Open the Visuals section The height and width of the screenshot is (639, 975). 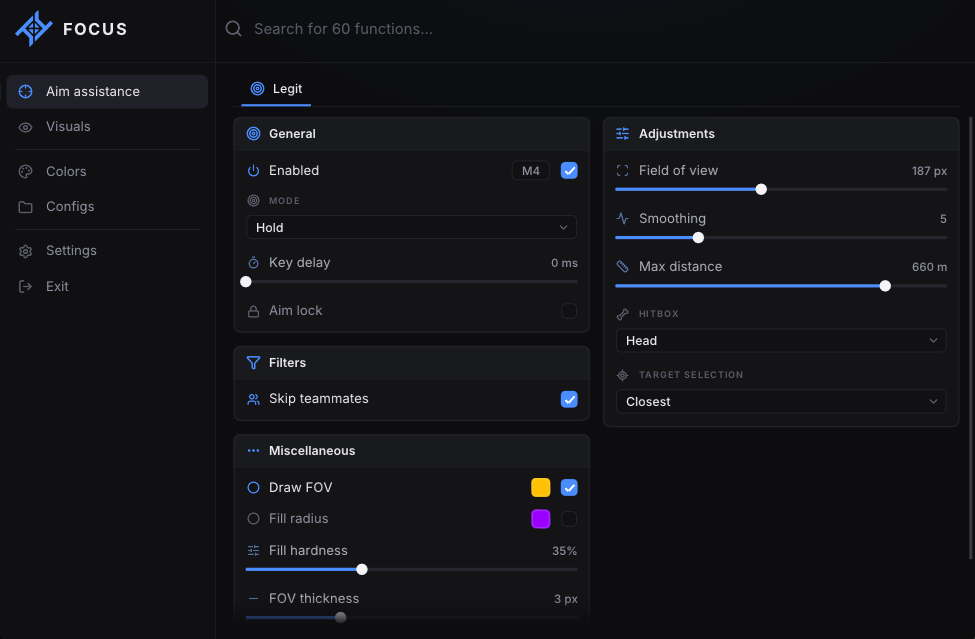tap(107, 127)
